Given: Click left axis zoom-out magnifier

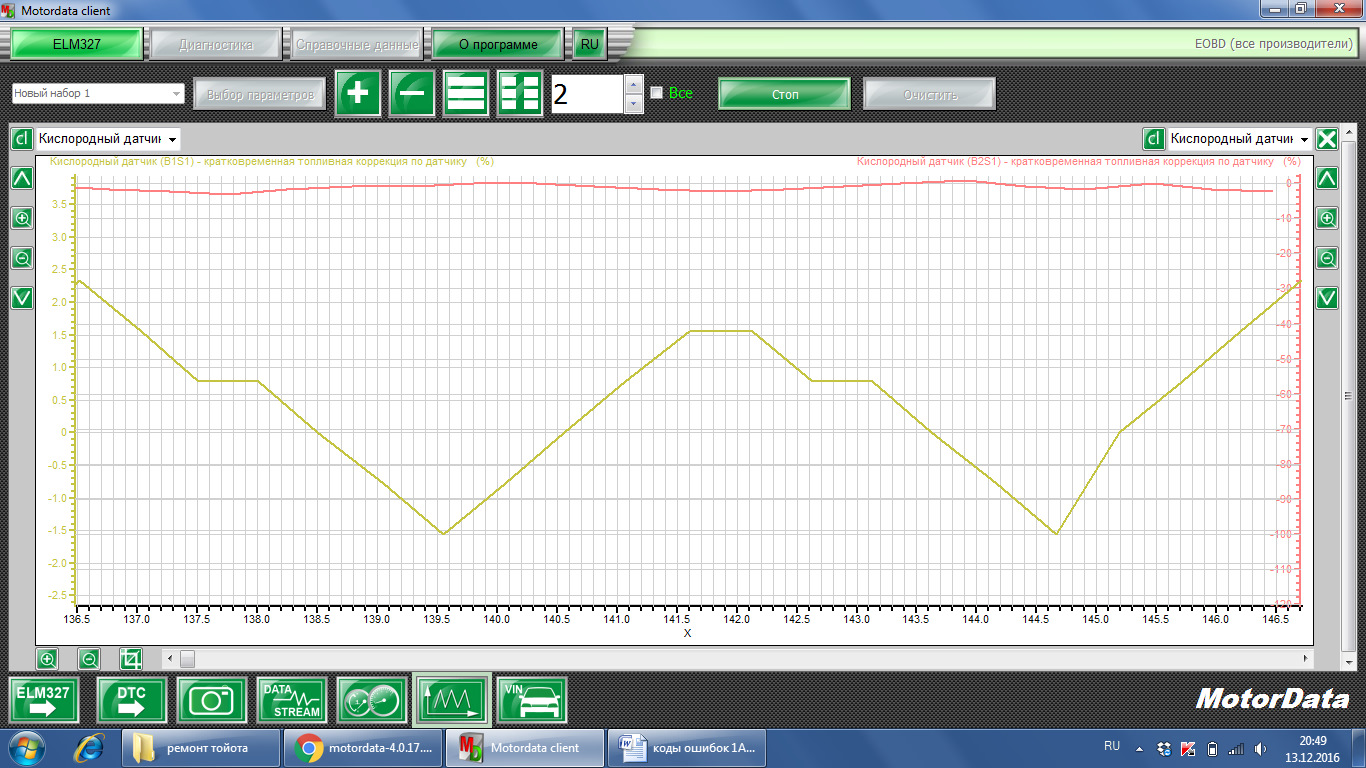Looking at the screenshot, I should (22, 258).
